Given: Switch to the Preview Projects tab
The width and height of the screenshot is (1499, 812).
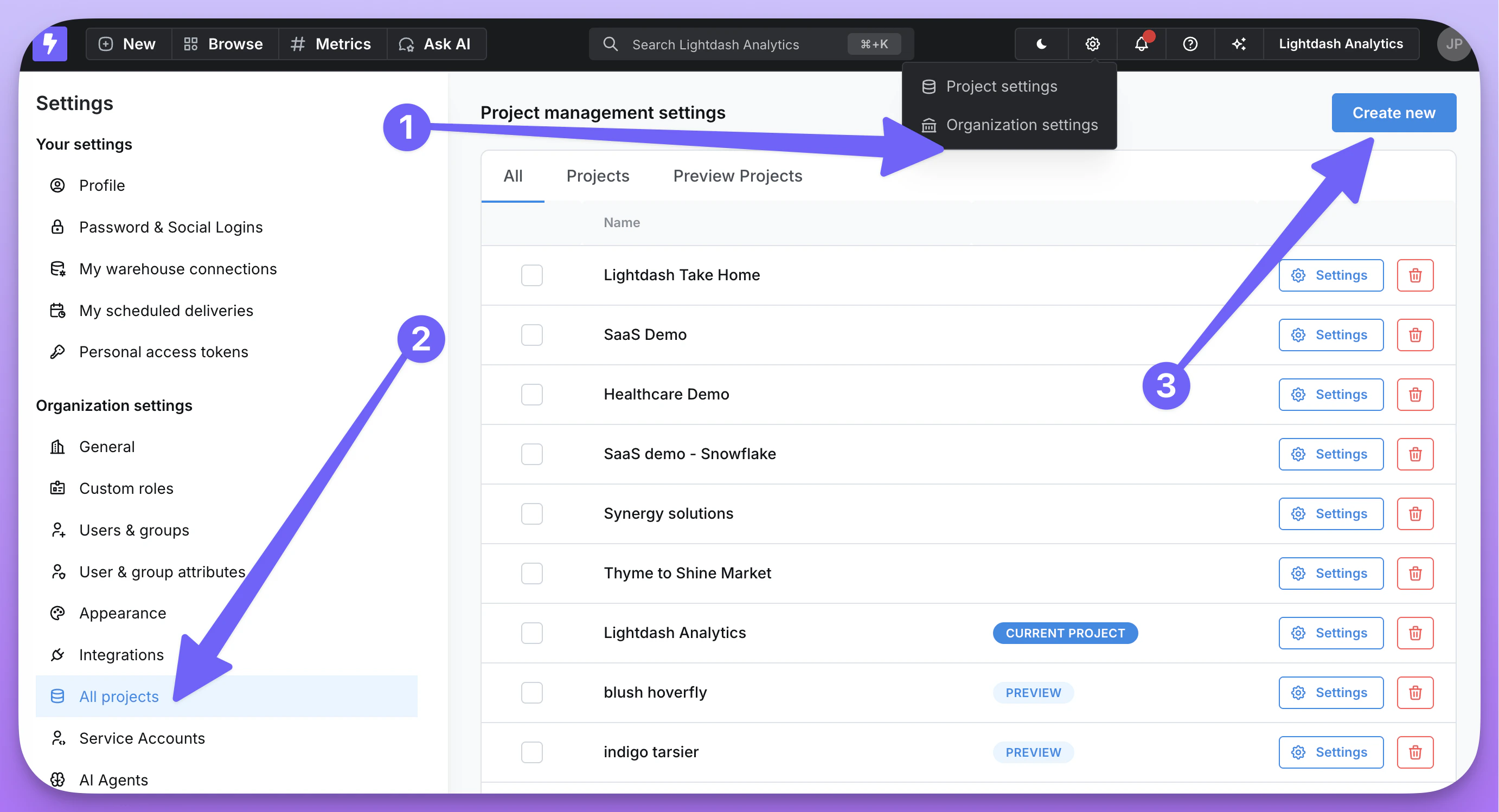Looking at the screenshot, I should click(737, 176).
